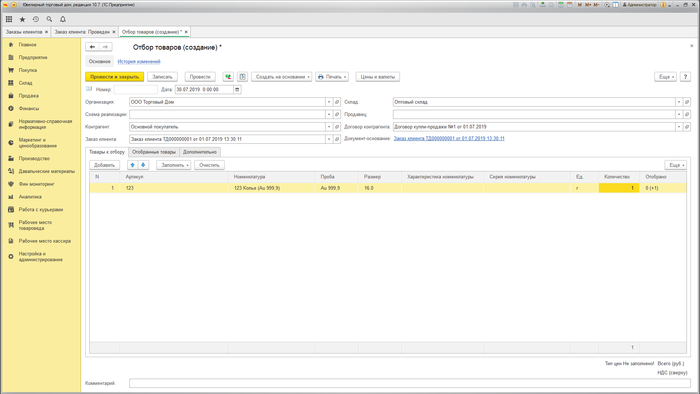700x394 pixels.
Task: Select Склад in the sidebar
Action: (25, 83)
